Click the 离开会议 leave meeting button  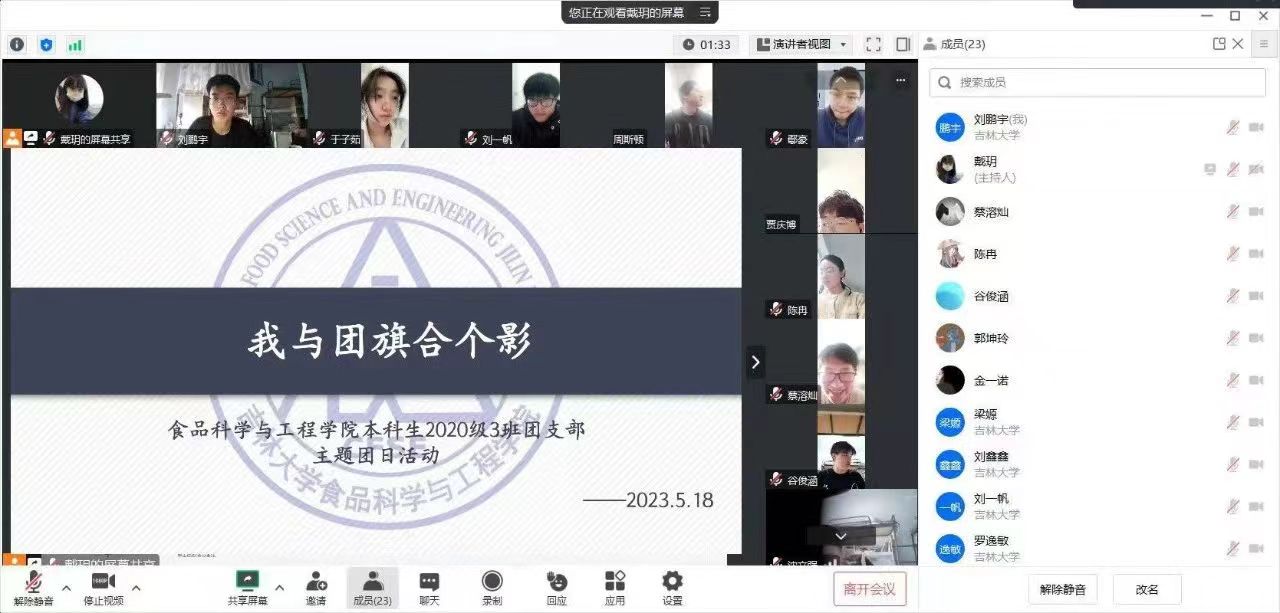pos(870,588)
